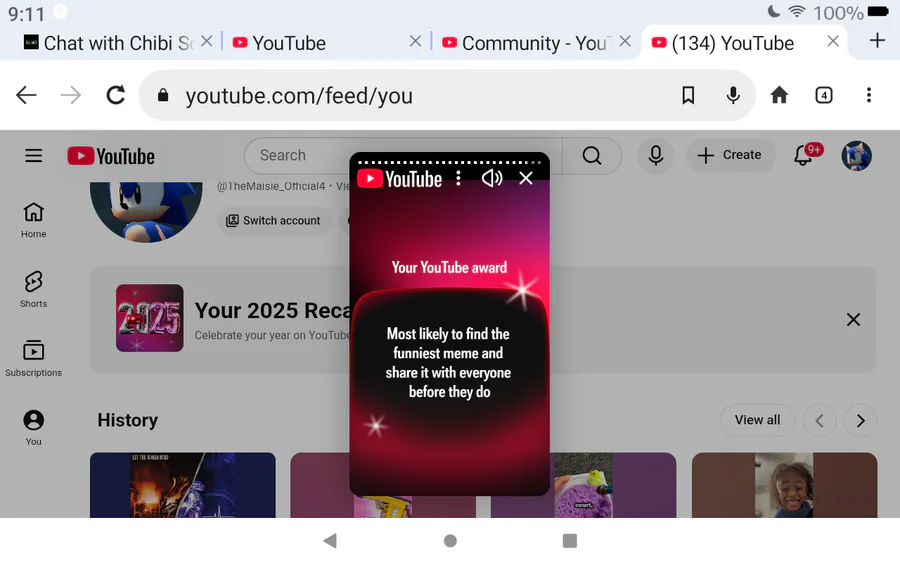Tap the Android back navigation button
Screen dimensions: 900x563
click(330, 541)
